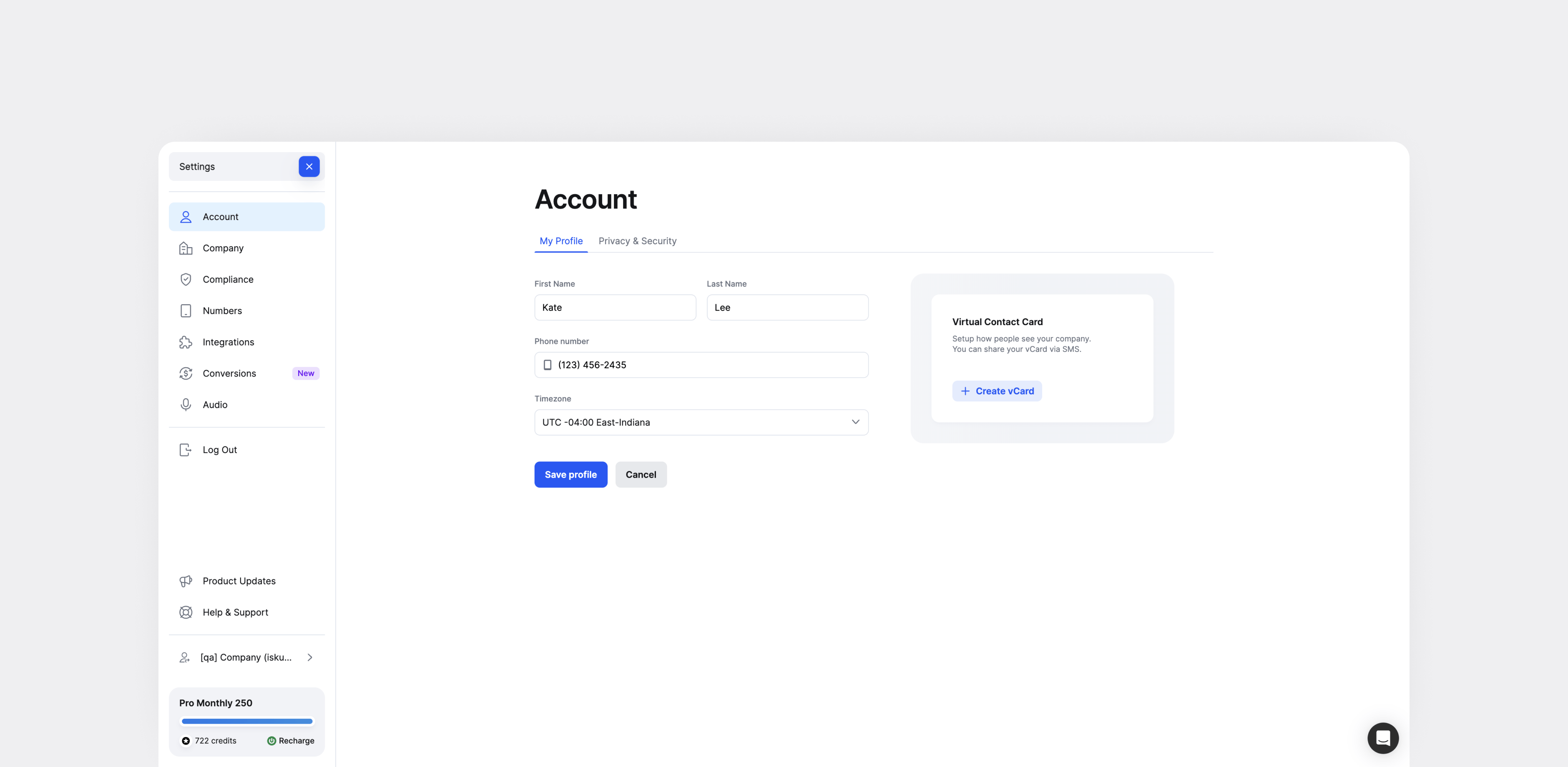This screenshot has height=767, width=1568.
Task: Click the company switcher user icon
Action: pos(184,657)
